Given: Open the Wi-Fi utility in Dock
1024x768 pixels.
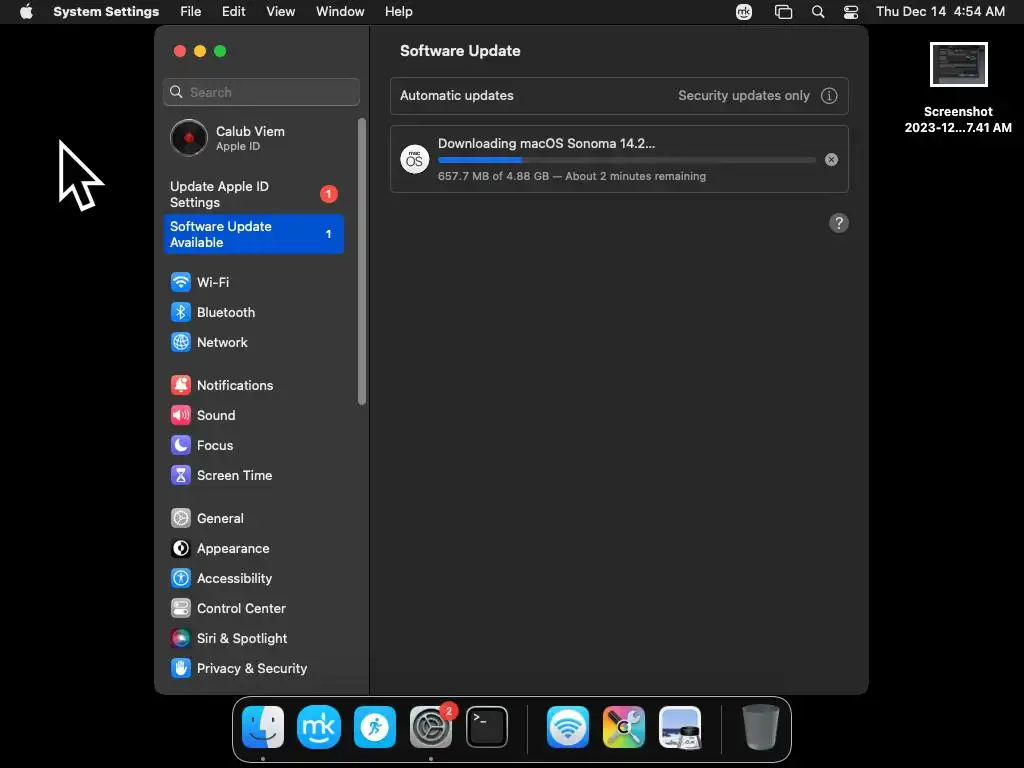Looking at the screenshot, I should tap(568, 727).
